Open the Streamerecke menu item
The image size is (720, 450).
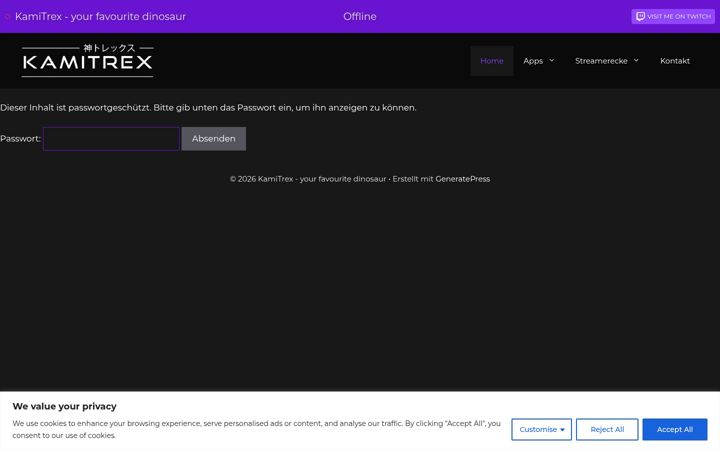pyautogui.click(x=601, y=61)
